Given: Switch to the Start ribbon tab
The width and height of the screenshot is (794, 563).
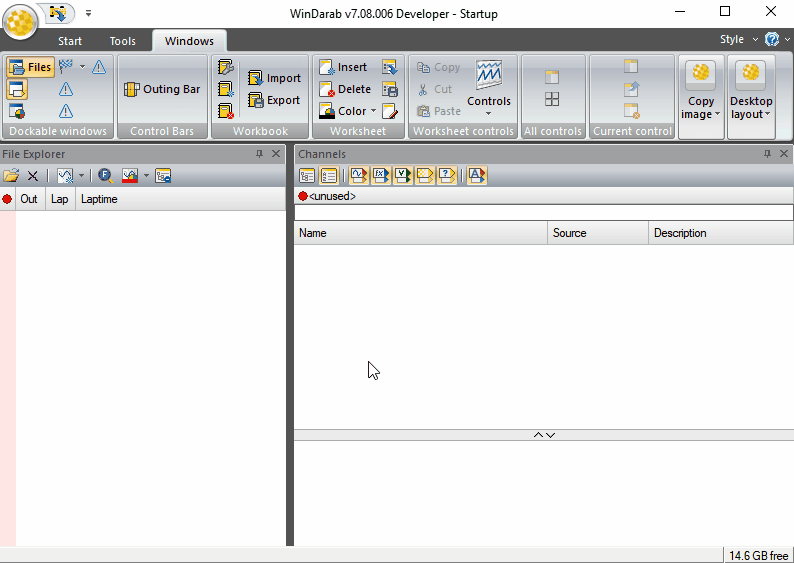Looking at the screenshot, I should [x=70, y=41].
